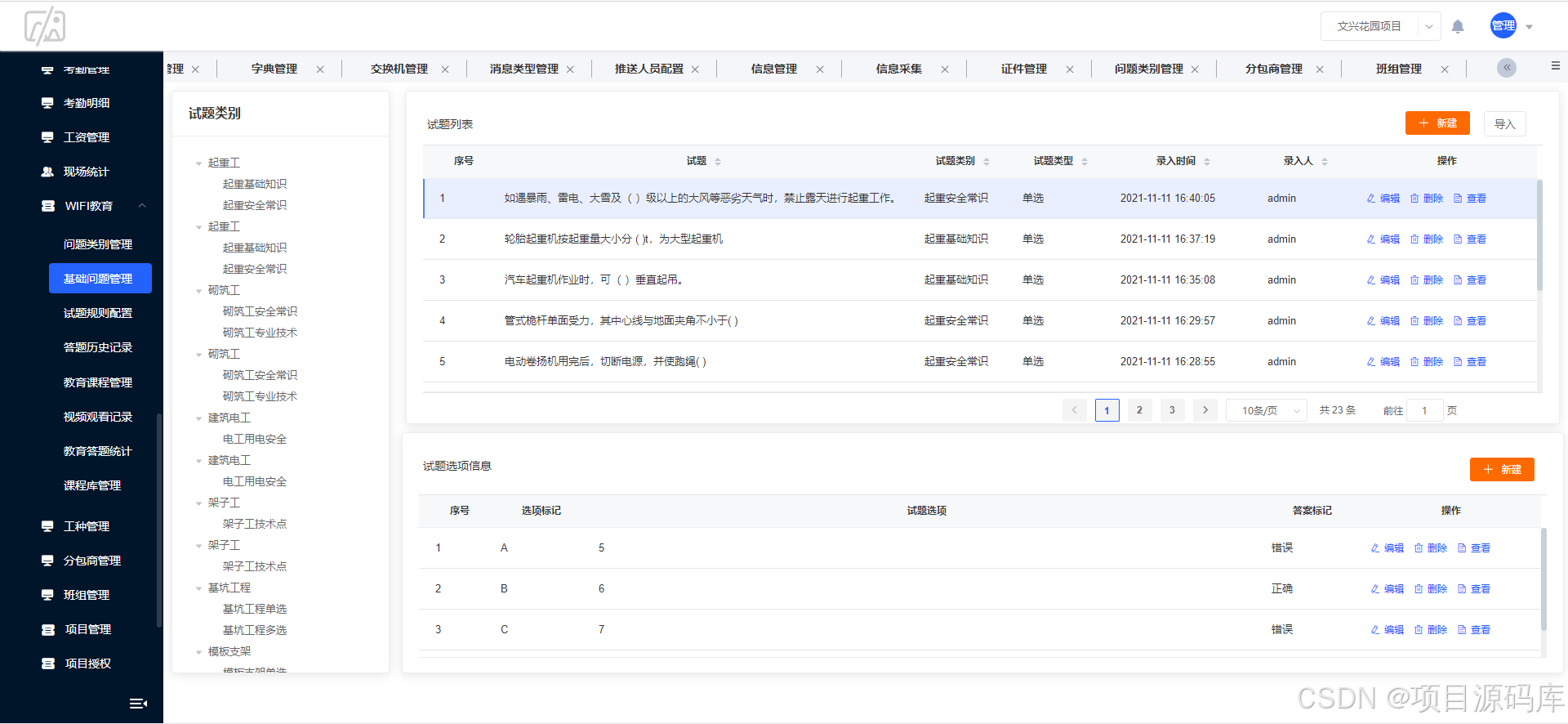This screenshot has height=724, width=1568.
Task: Click 新建 in the 试题选项信息 panel
Action: pyautogui.click(x=1502, y=469)
